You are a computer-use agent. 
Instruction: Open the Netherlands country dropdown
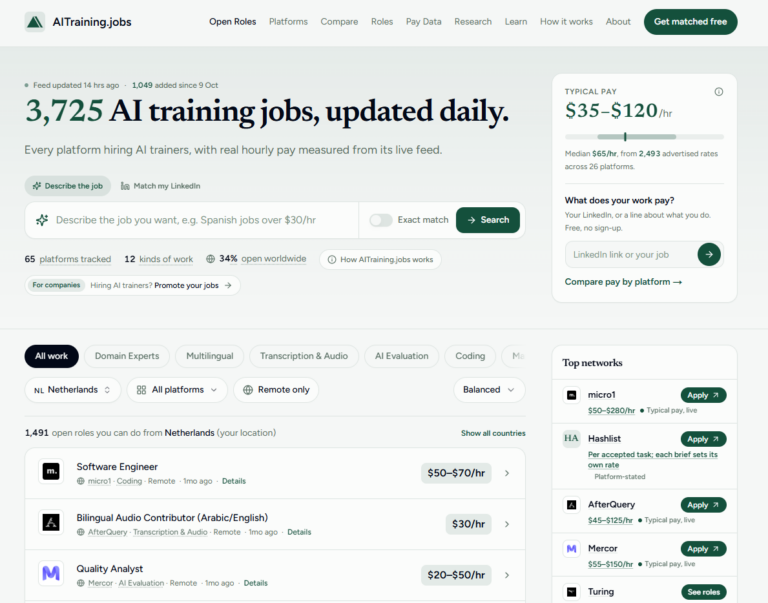pyautogui.click(x=72, y=390)
